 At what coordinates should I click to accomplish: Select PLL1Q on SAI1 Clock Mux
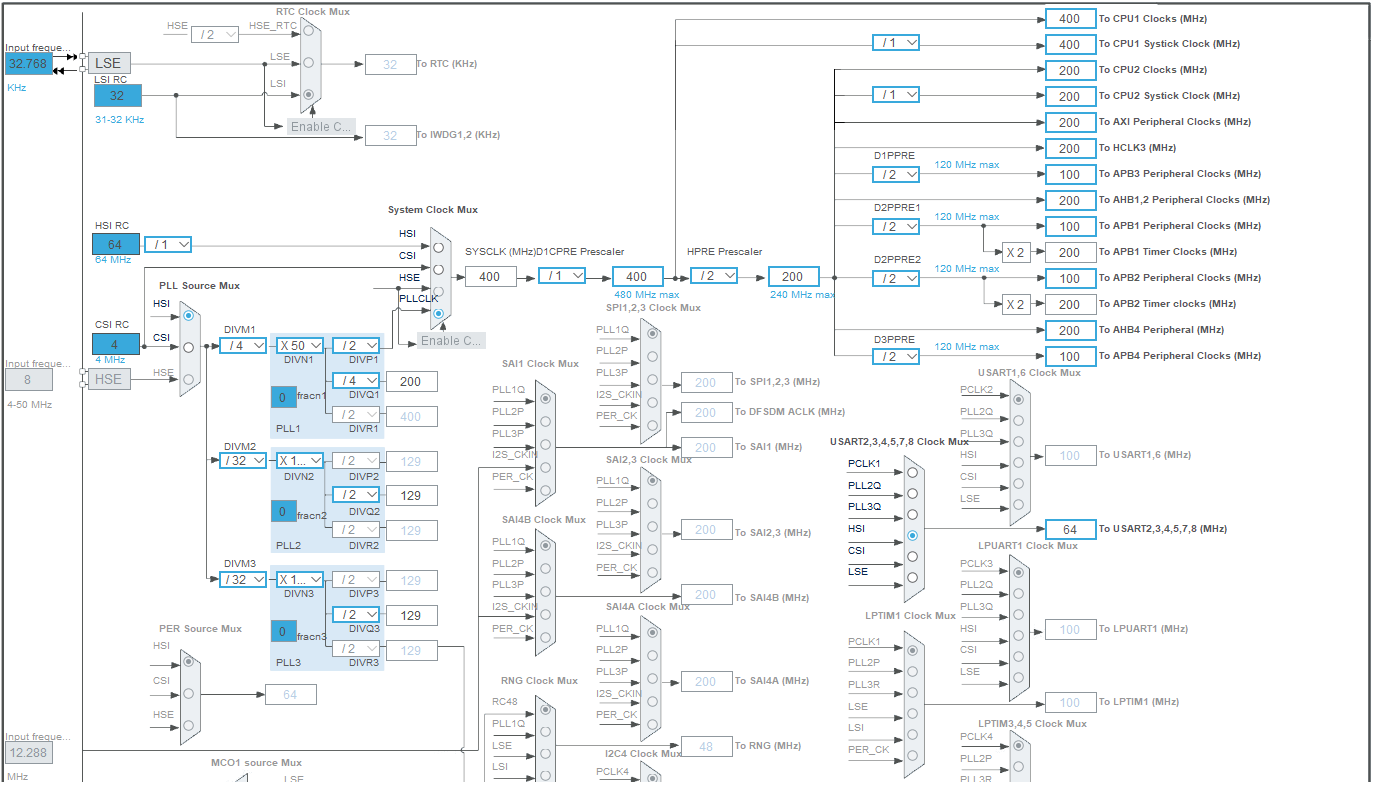tap(545, 397)
